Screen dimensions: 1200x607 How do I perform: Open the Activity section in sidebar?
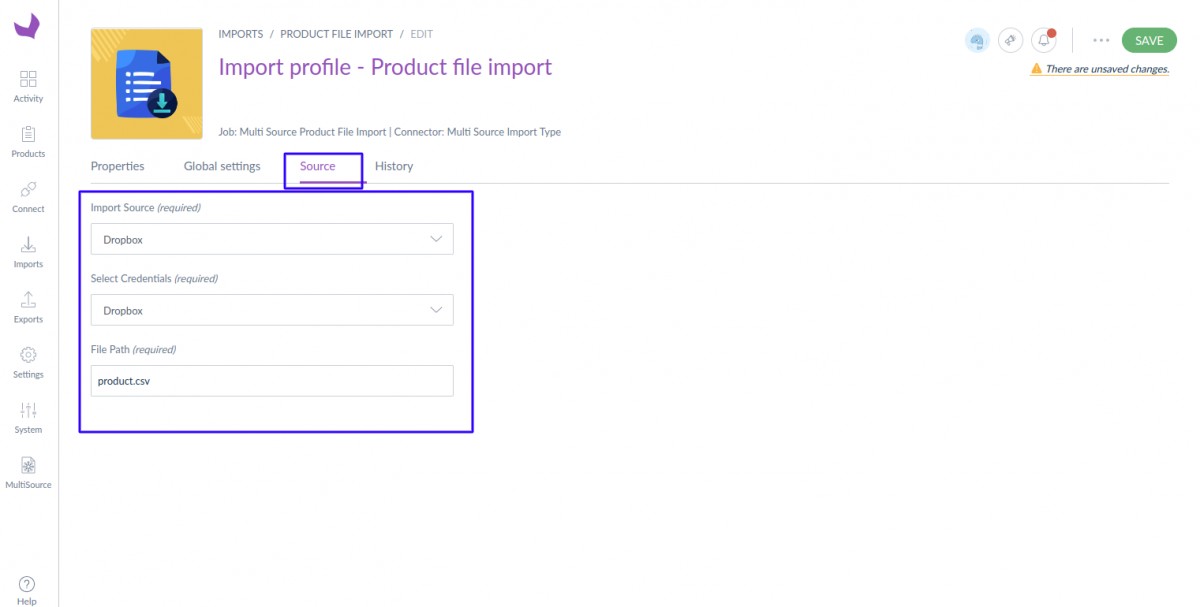(28, 84)
